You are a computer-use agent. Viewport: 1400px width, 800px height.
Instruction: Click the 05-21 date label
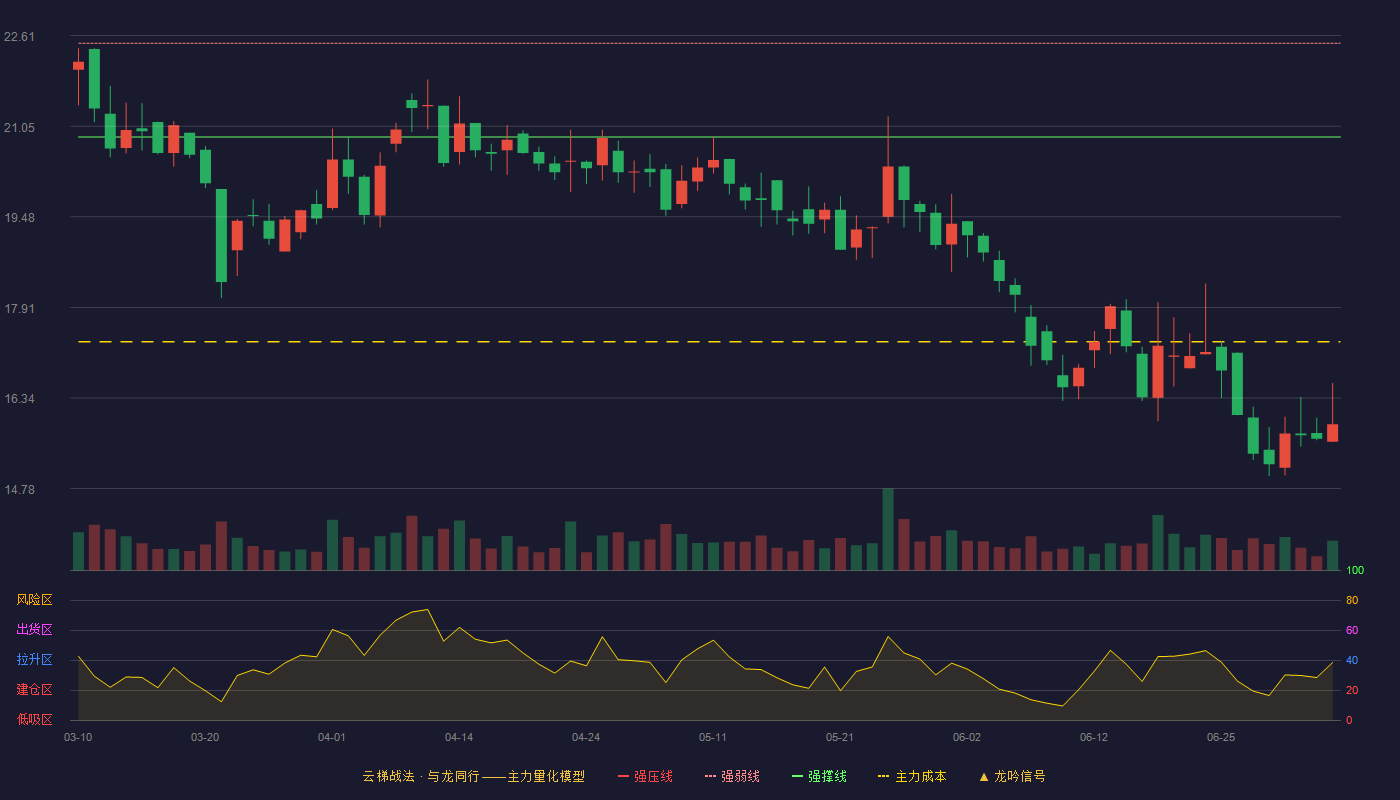click(x=840, y=737)
